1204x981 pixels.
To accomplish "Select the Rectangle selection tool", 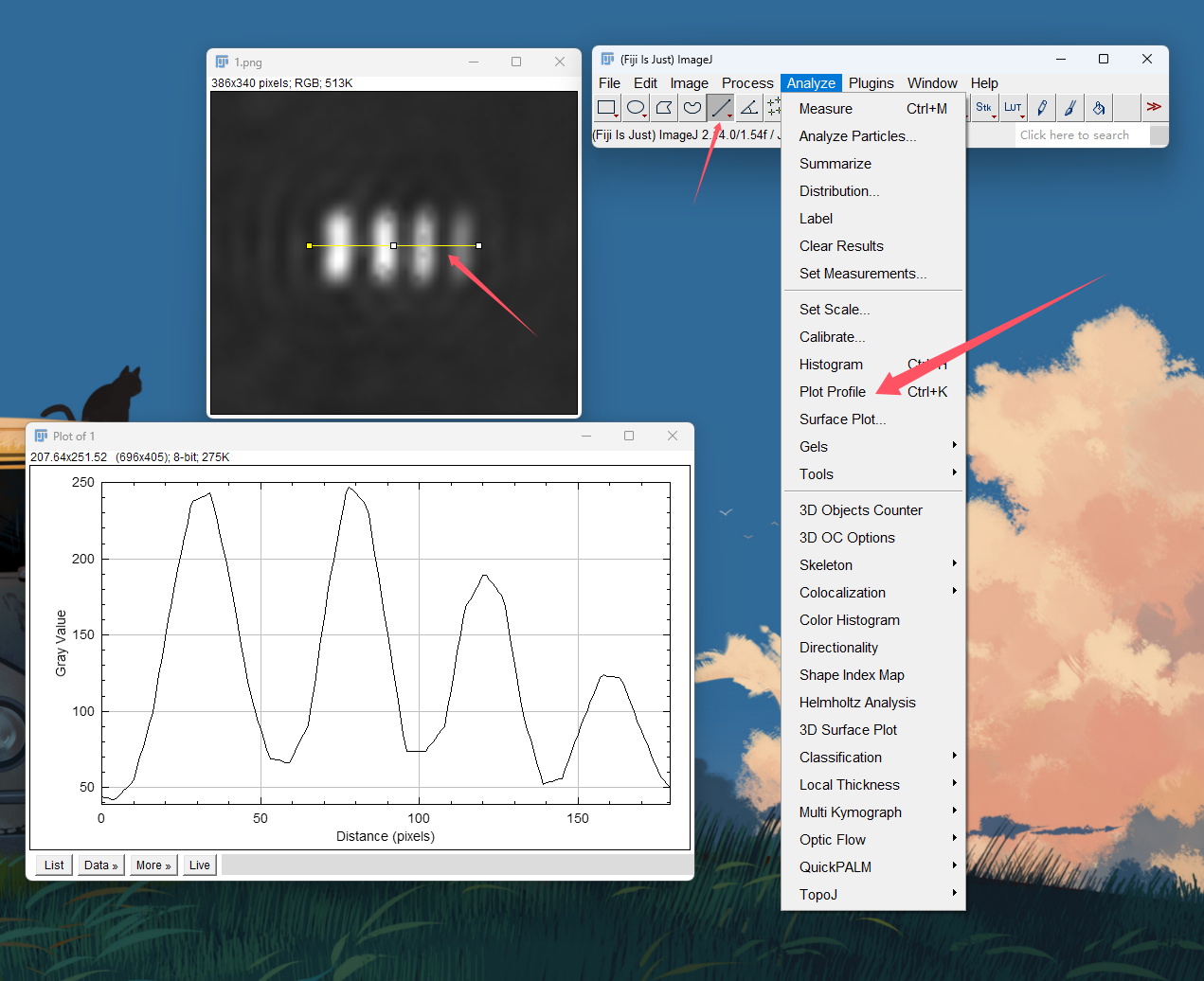I will click(x=607, y=108).
